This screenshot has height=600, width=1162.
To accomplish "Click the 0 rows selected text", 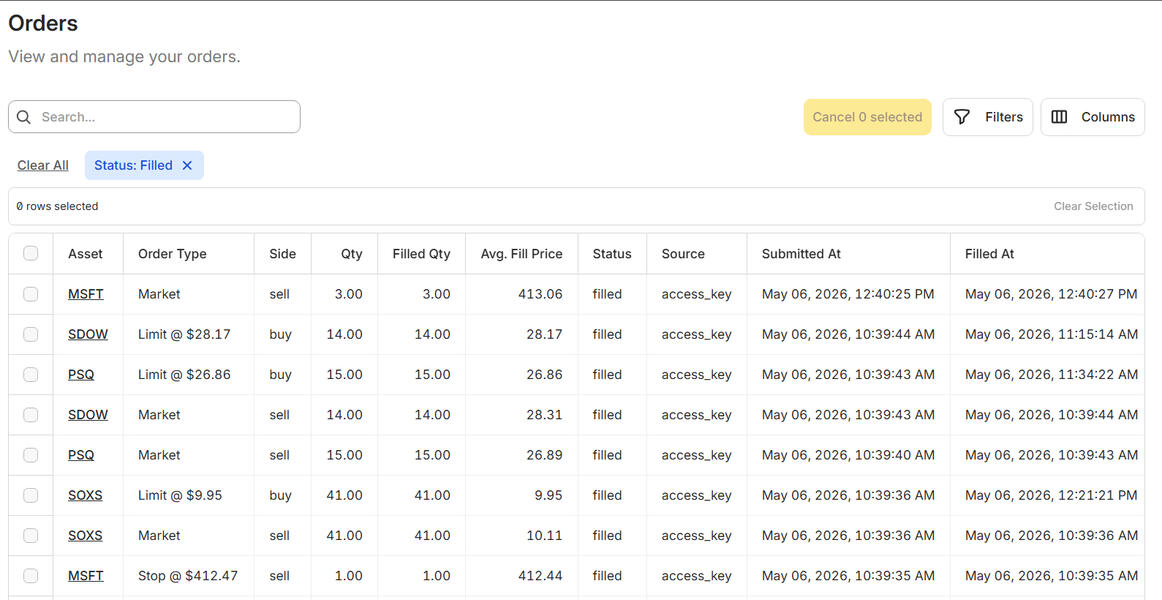I will pyautogui.click(x=57, y=206).
